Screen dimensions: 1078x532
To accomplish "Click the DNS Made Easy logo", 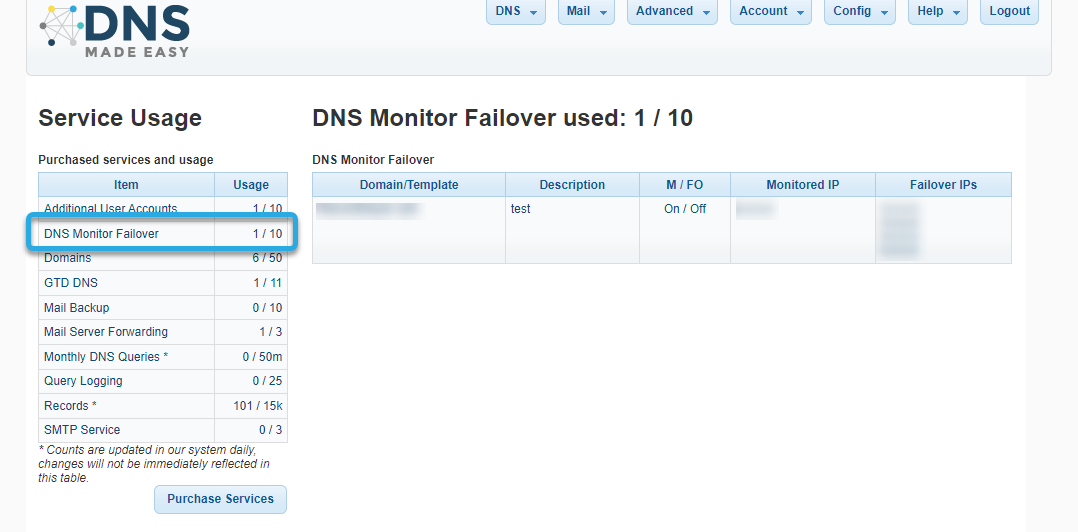I will 114,31.
